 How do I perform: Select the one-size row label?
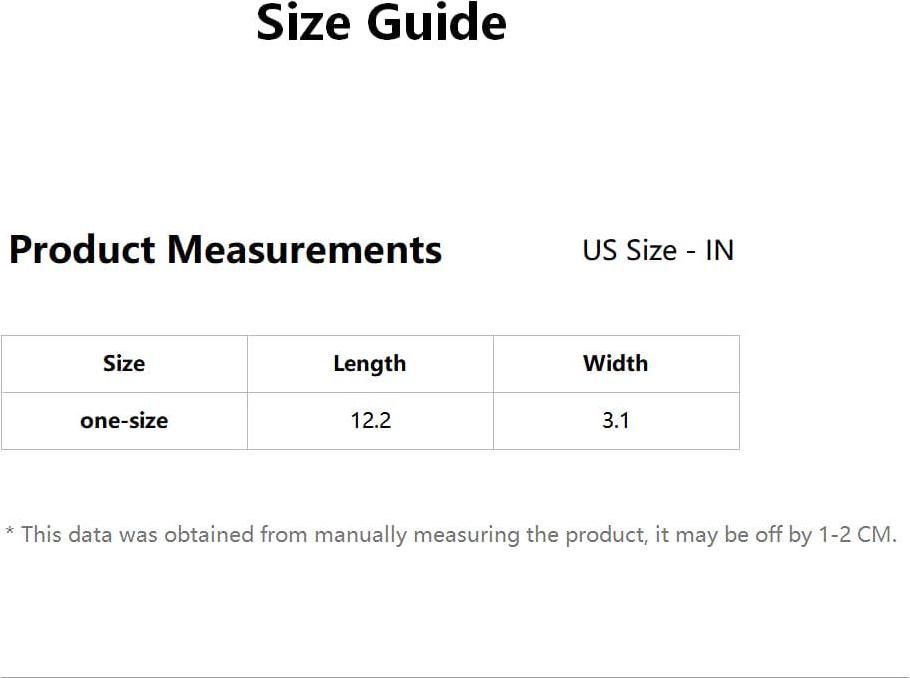124,420
